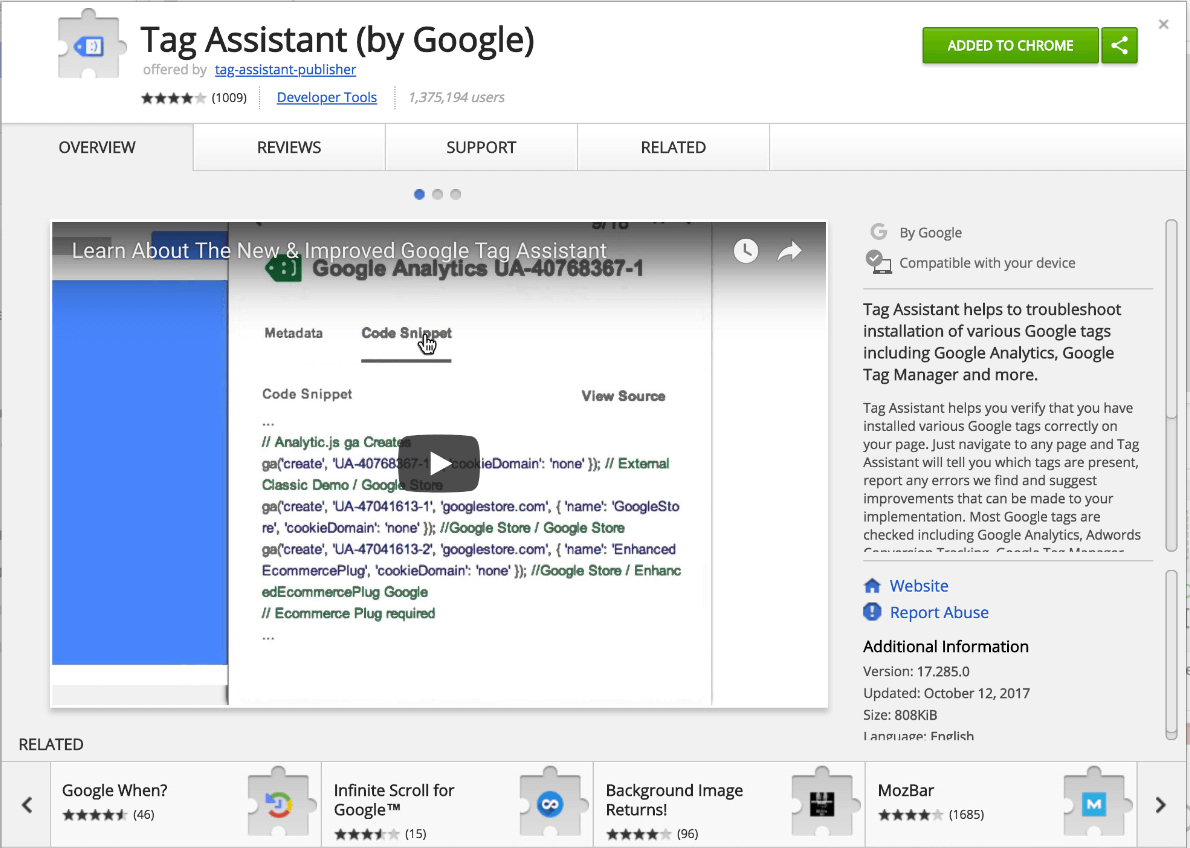Click the green share icon button
This screenshot has height=848, width=1190.
(x=1119, y=46)
